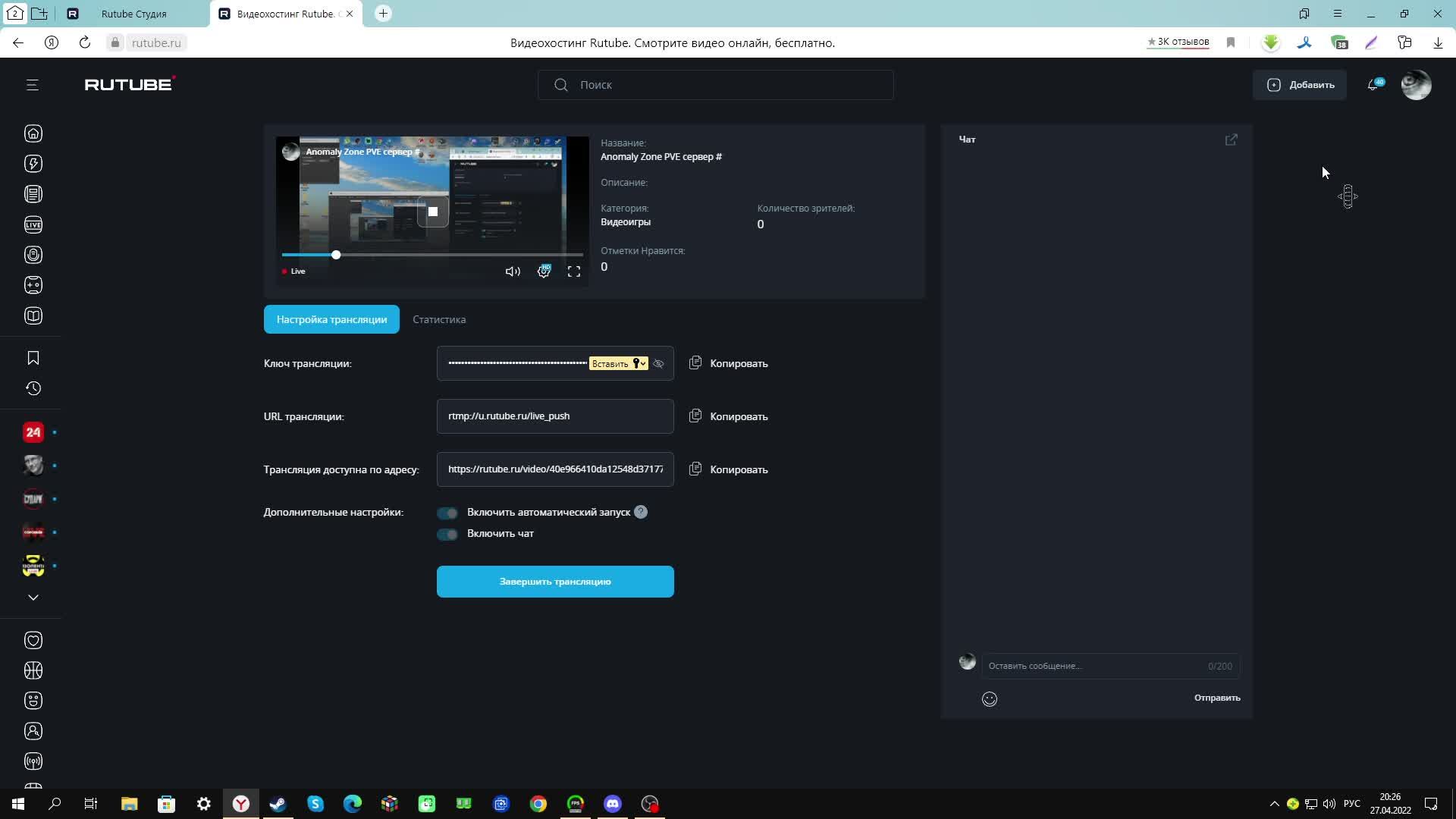
Task: Pop out the chat window
Action: pyautogui.click(x=1232, y=140)
